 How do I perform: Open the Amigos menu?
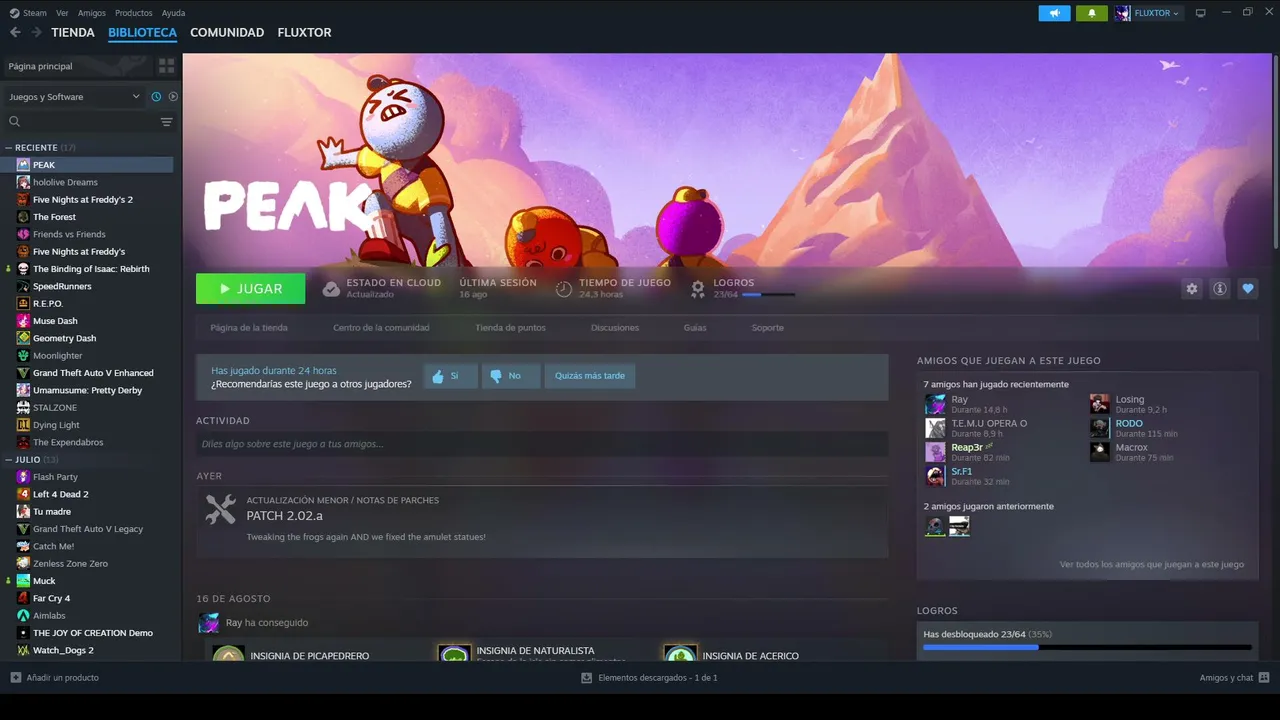pos(92,13)
